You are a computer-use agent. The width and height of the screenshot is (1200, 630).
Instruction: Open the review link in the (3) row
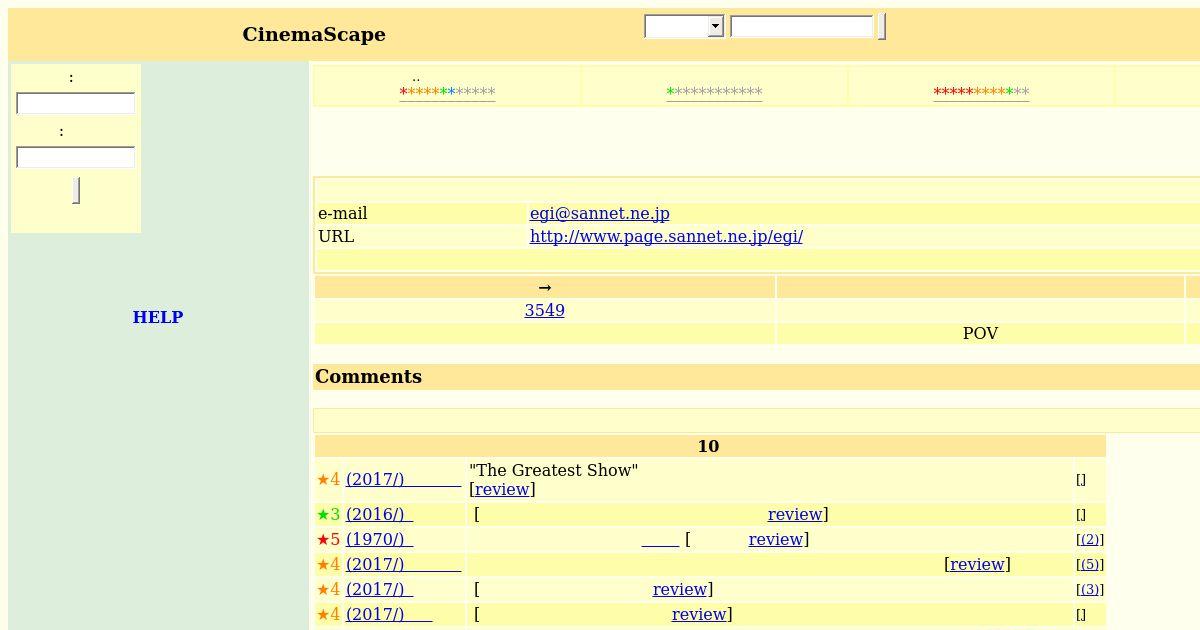(680, 589)
